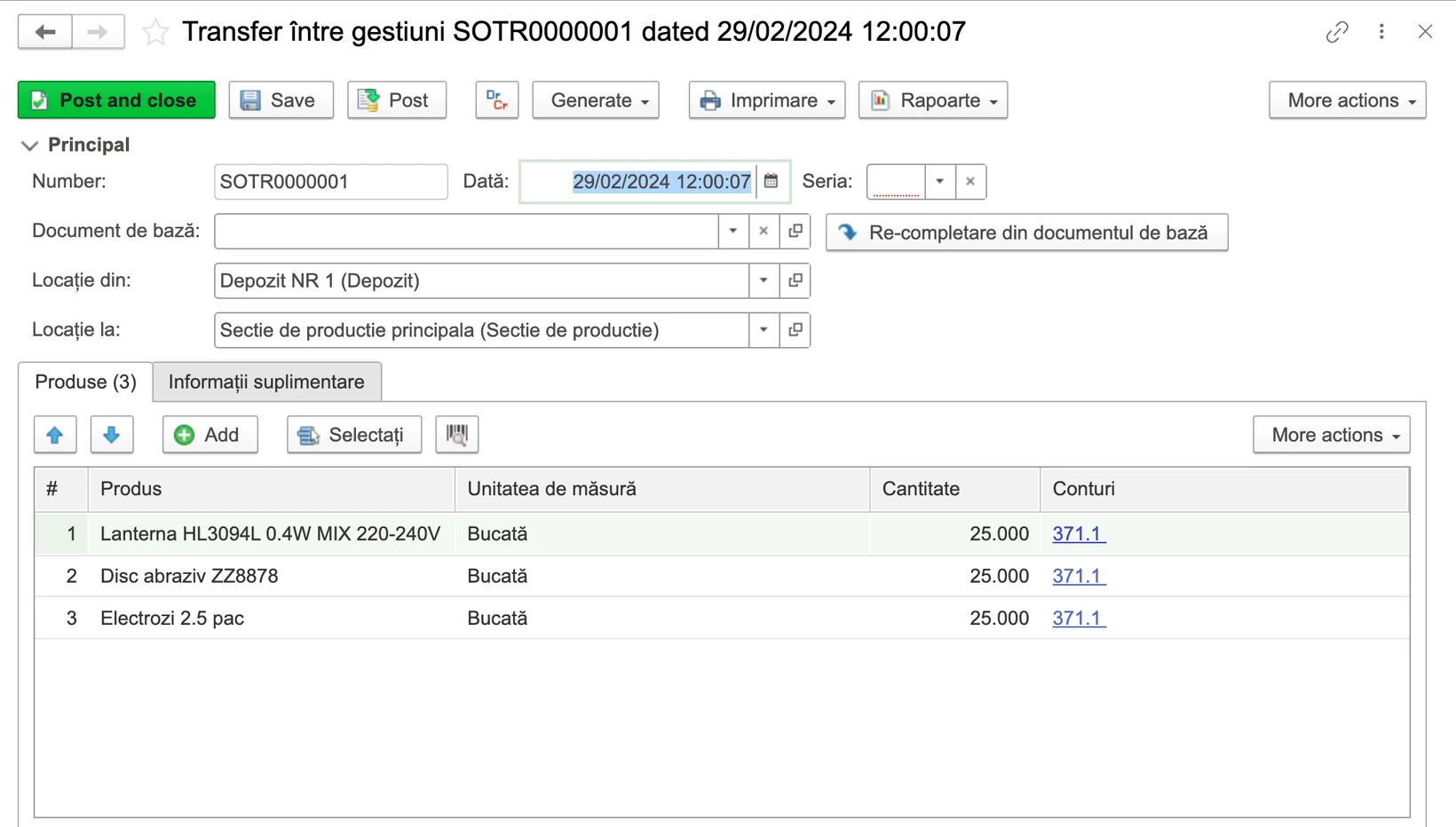
Task: Open account 371.1 for Disc abraziv ZZ8878
Action: tap(1079, 576)
